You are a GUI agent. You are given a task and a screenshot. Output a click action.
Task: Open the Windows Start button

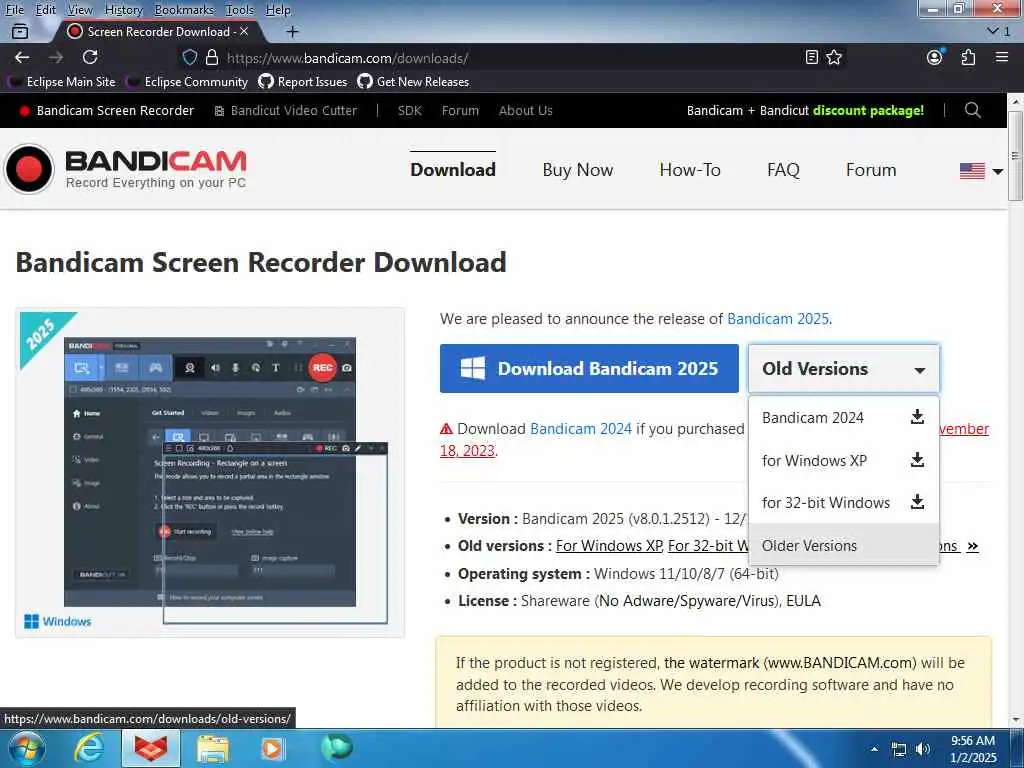click(25, 749)
